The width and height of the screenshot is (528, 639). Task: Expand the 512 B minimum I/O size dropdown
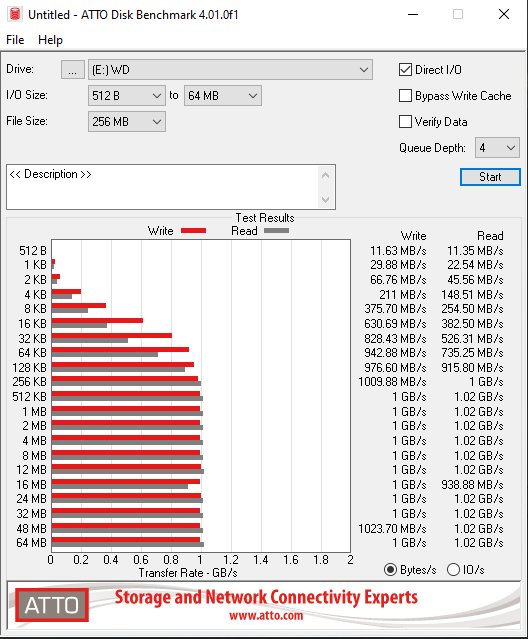click(x=127, y=96)
